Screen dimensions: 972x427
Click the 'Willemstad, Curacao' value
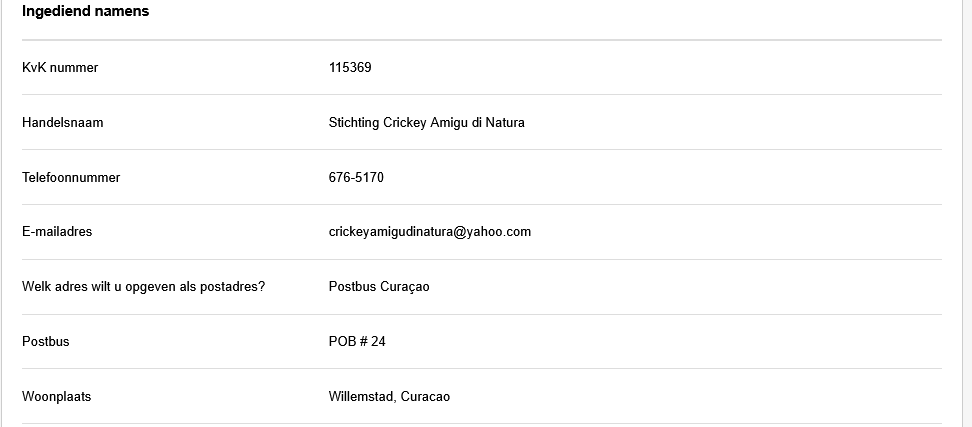click(x=389, y=397)
